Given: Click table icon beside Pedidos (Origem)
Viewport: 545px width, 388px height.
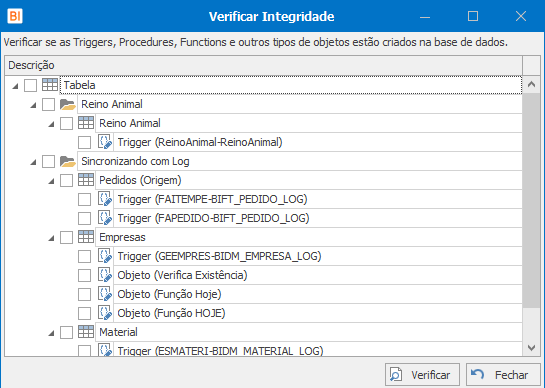Looking at the screenshot, I should click(x=86, y=180).
